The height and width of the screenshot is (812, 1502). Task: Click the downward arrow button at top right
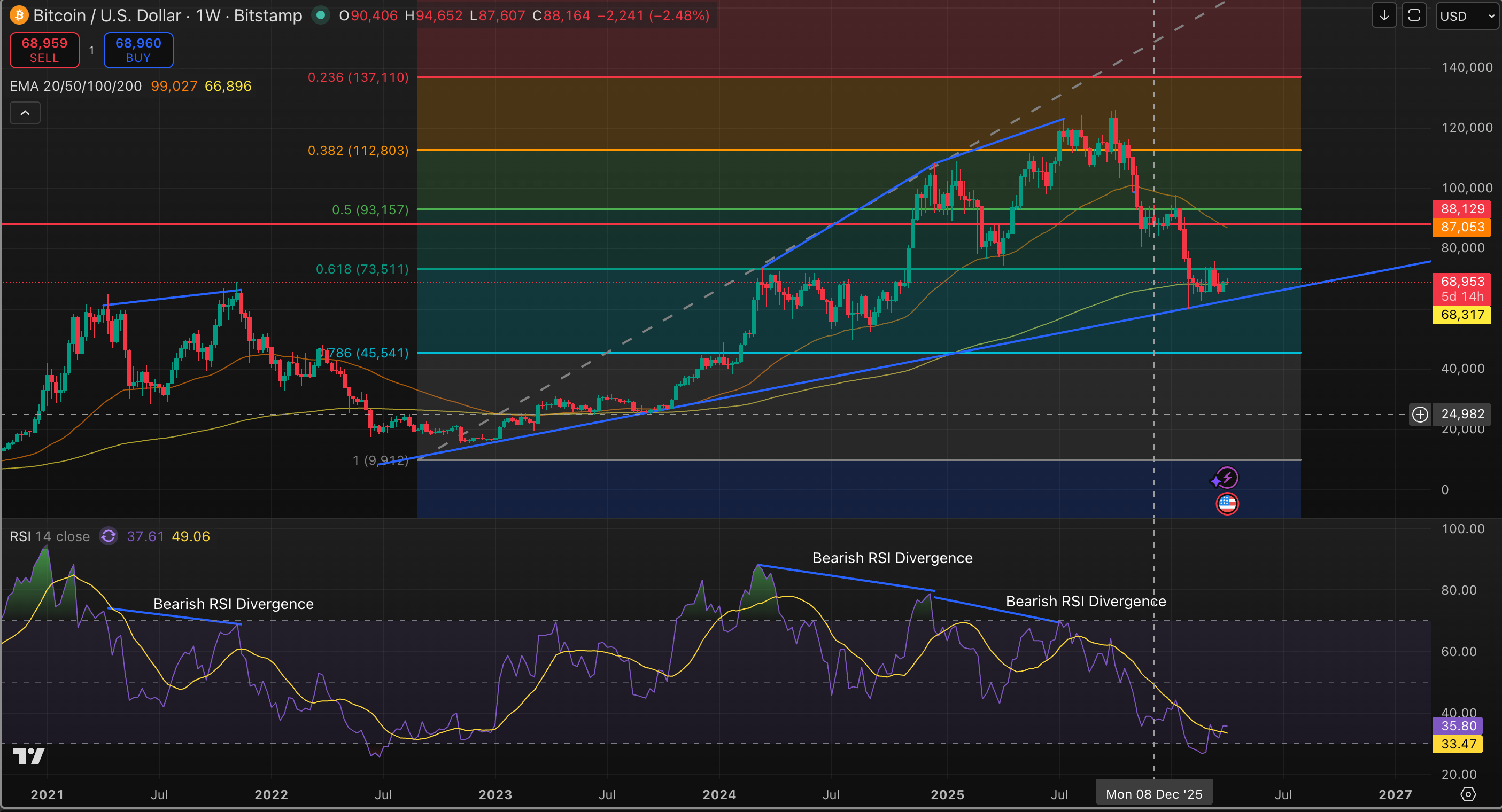point(1384,15)
